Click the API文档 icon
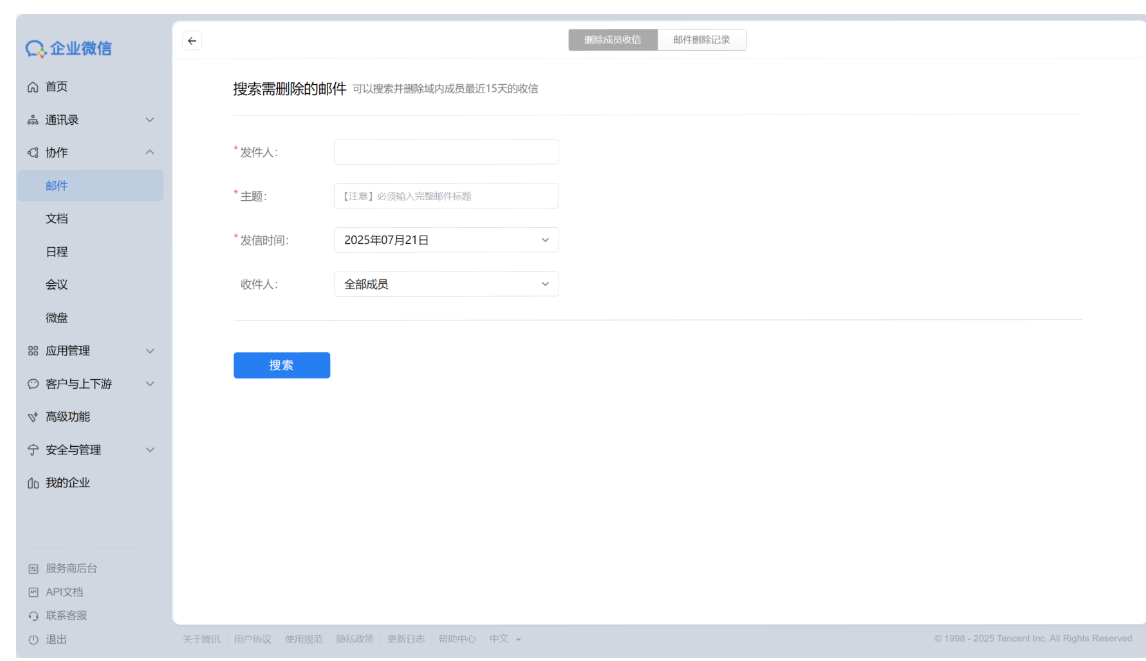This screenshot has width=1146, height=661. point(33,592)
